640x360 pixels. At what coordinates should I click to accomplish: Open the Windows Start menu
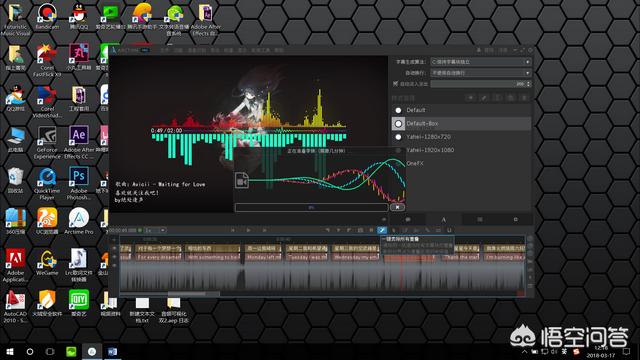pos(10,351)
